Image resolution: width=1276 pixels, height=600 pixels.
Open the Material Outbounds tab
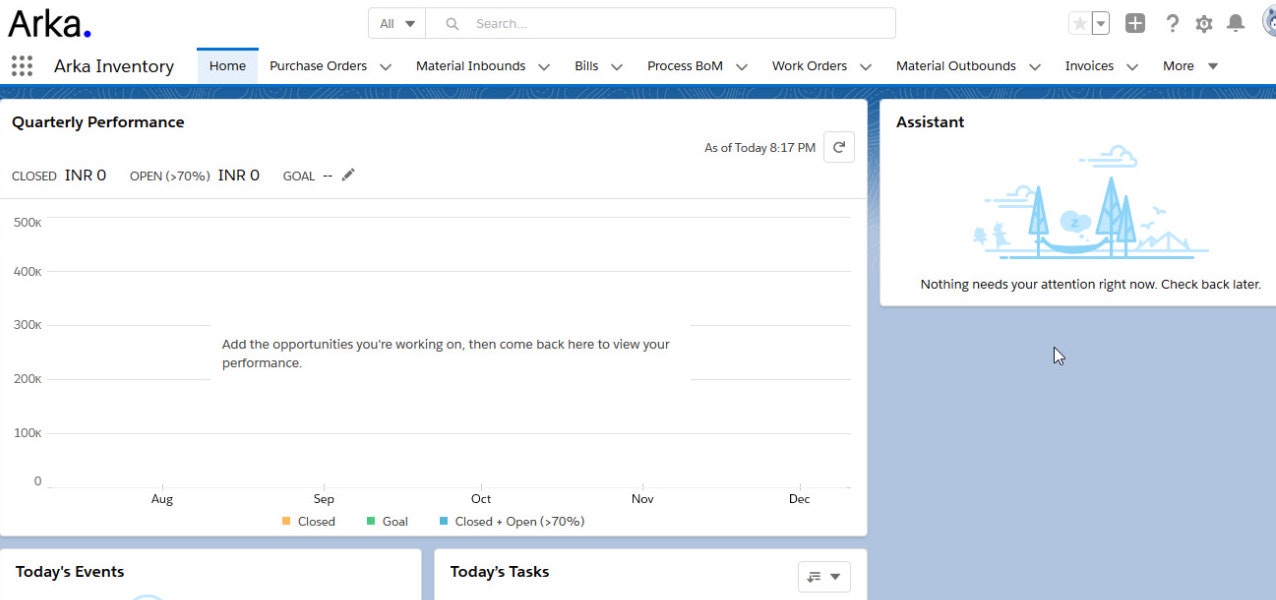tap(956, 66)
